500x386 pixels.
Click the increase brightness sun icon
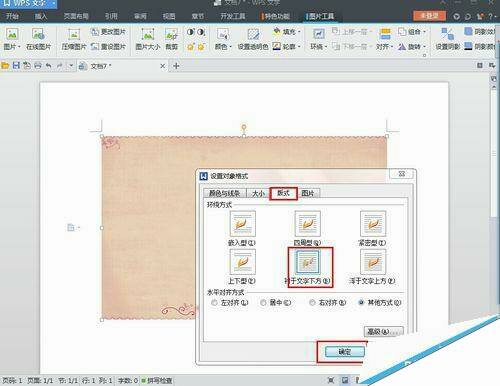pos(190,47)
